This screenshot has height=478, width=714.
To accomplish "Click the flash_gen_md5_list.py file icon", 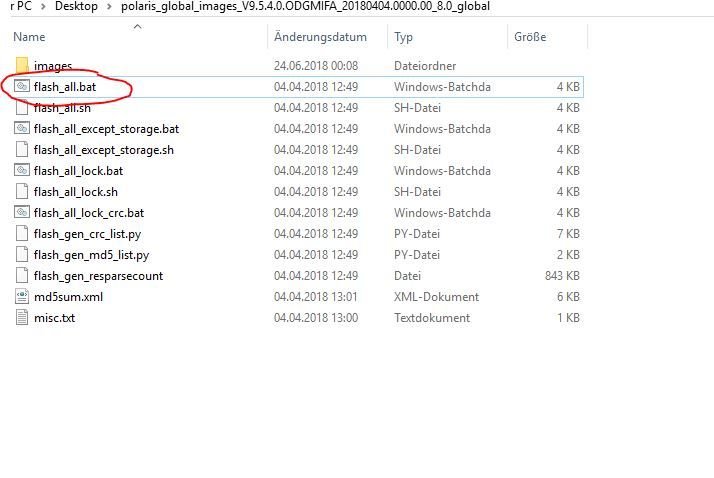I will [x=21, y=254].
